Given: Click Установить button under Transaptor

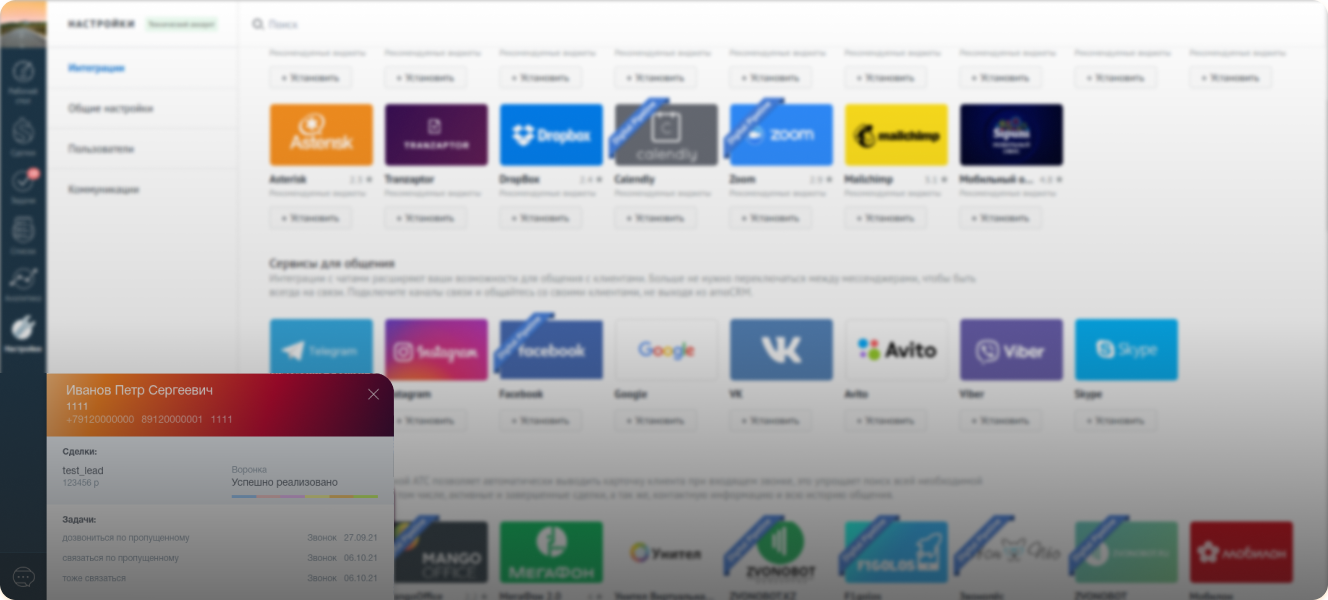Looking at the screenshot, I should (x=425, y=218).
